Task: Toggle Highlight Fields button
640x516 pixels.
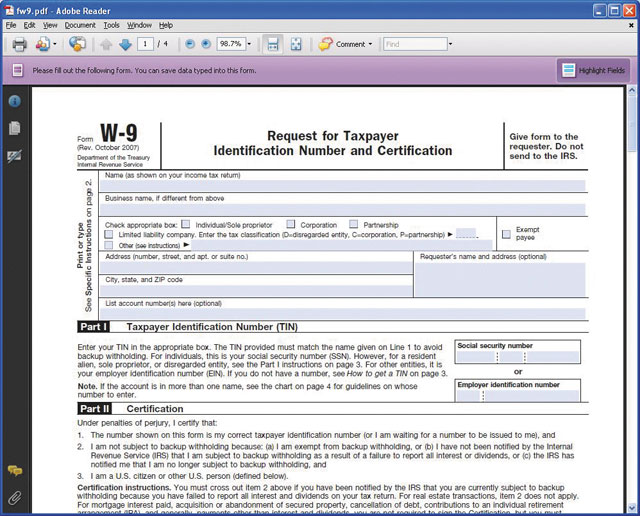Action: [593, 70]
